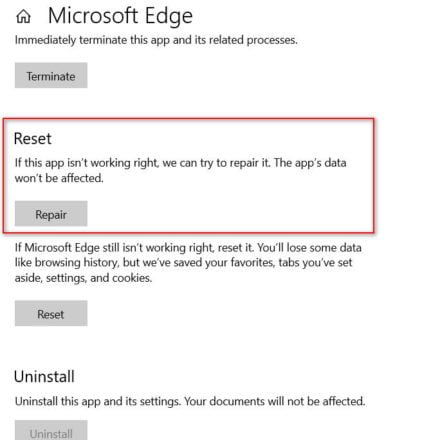Click the Reset button below the description
The image size is (440, 440).
[51, 313]
